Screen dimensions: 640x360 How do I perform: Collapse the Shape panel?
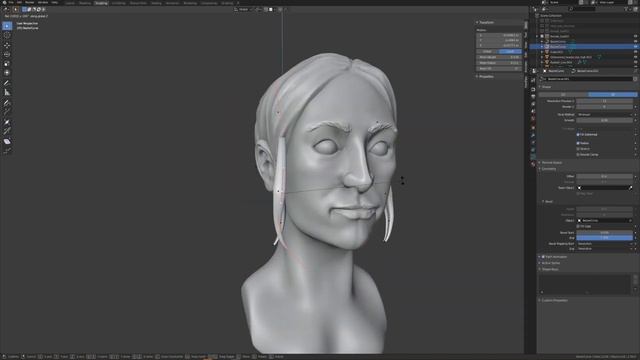tap(545, 87)
